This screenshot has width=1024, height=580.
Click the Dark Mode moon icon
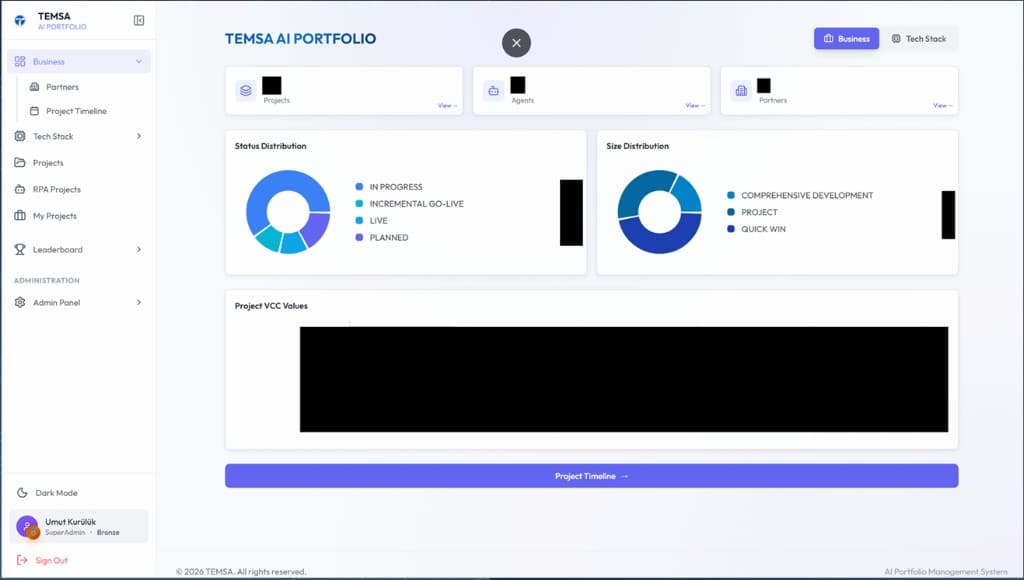click(22, 492)
